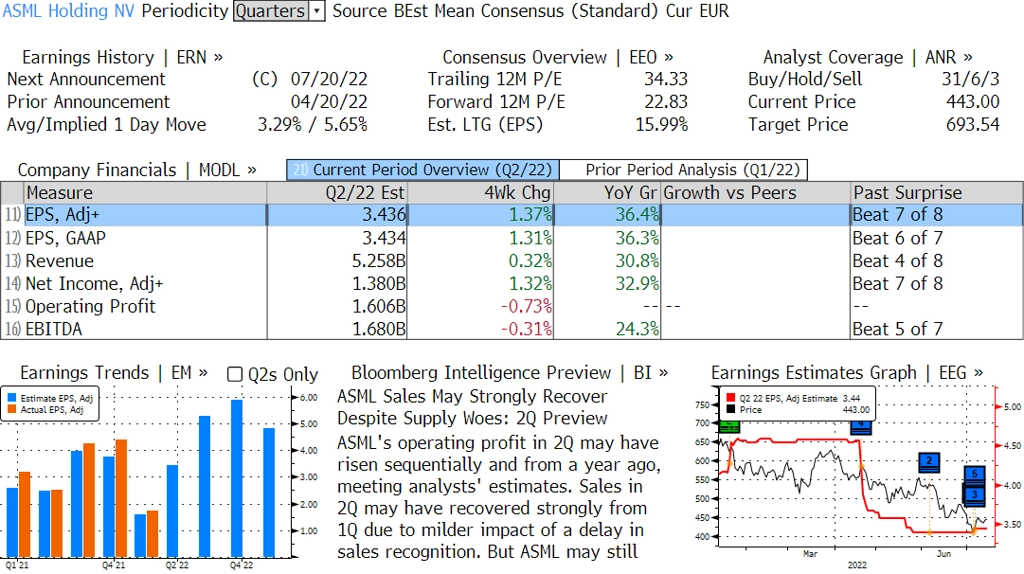Click the Measure column header
The image size is (1024, 574).
[145, 193]
